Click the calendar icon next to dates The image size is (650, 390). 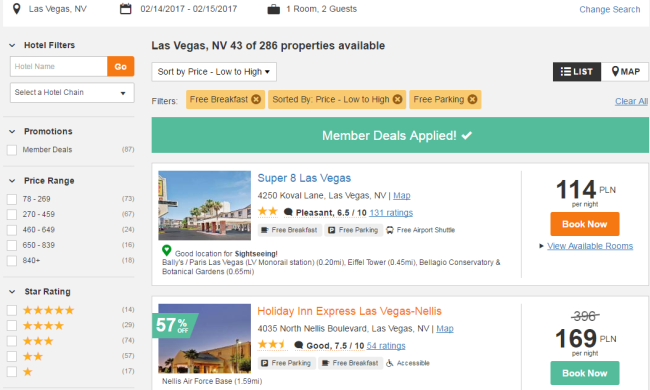point(125,9)
